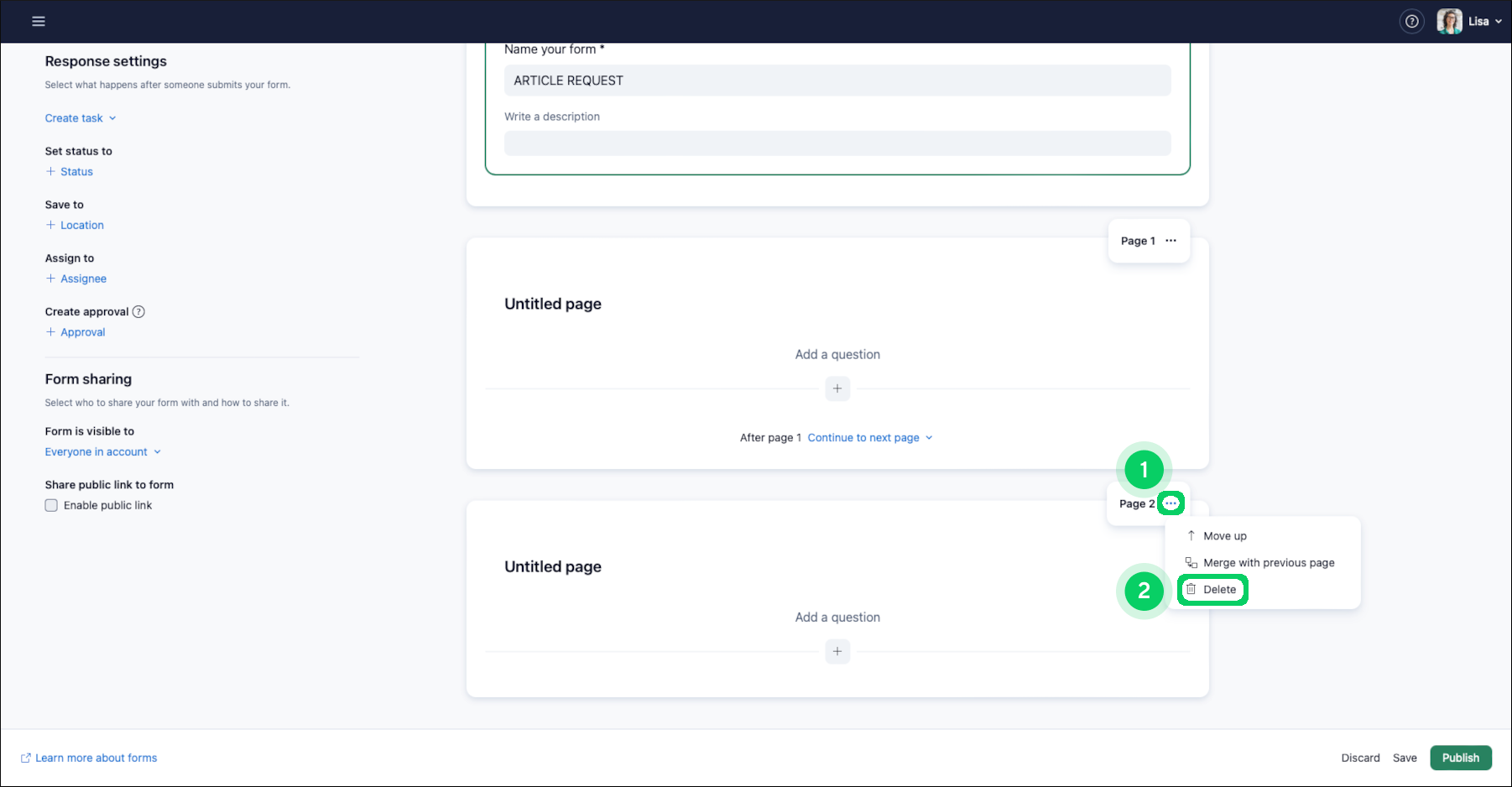Expand Lisa's account dropdown

click(1499, 21)
